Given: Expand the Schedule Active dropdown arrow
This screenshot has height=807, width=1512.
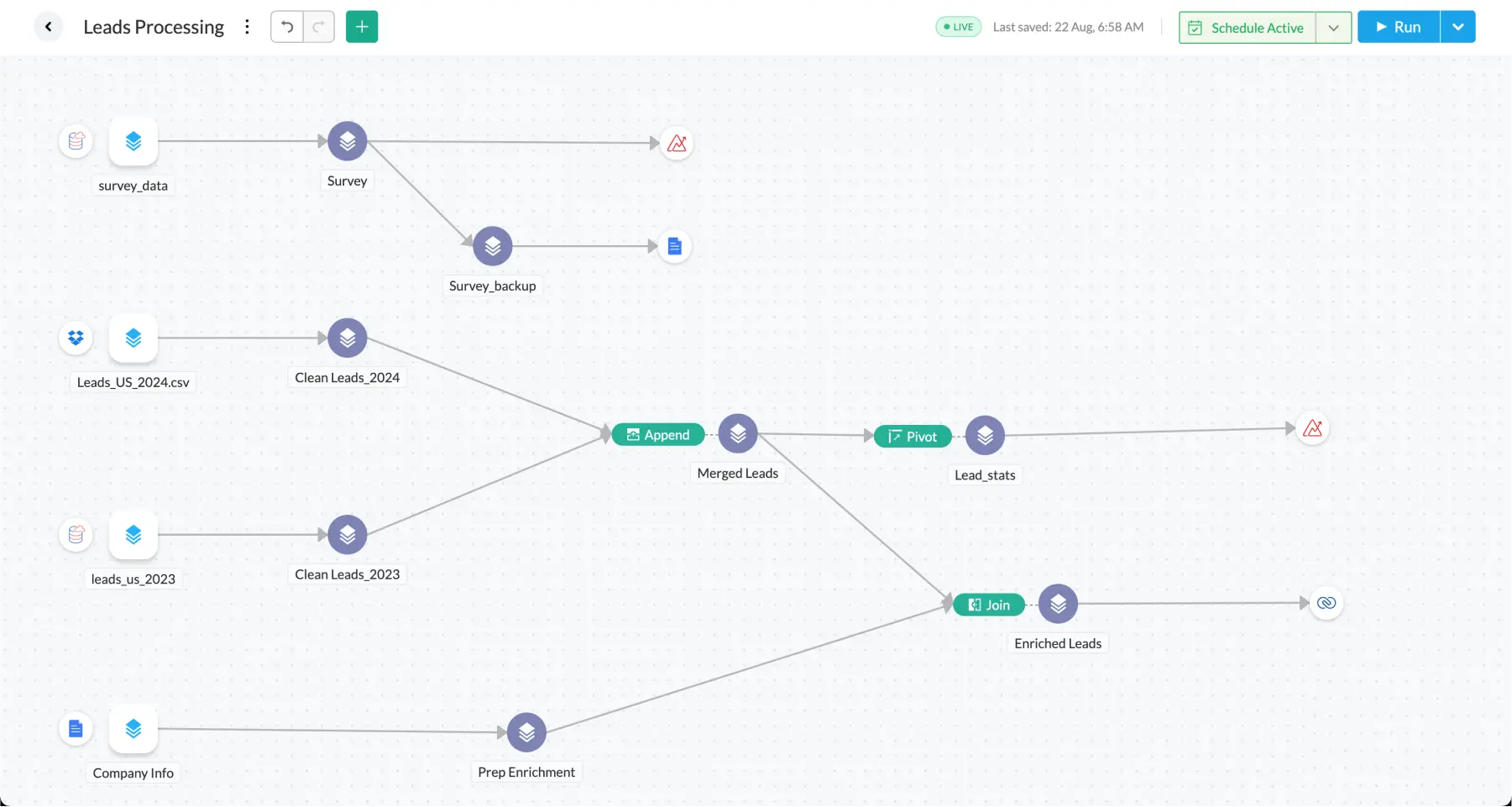Looking at the screenshot, I should (x=1333, y=28).
